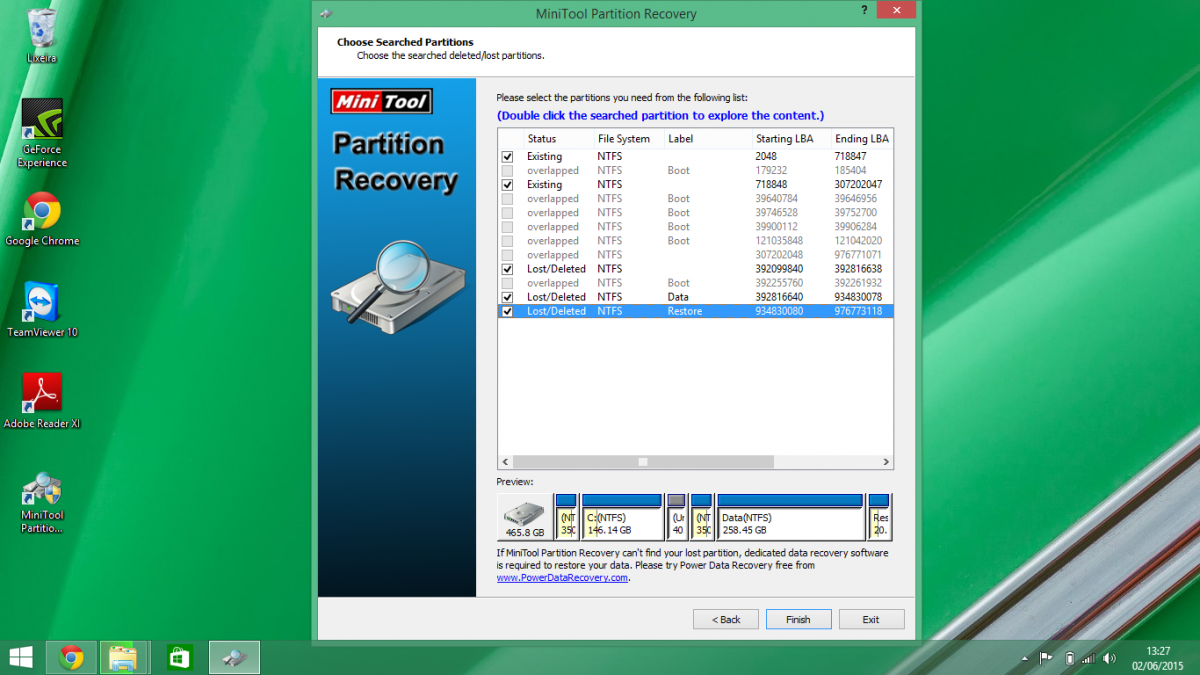This screenshot has width=1200, height=675.
Task: Click the Exit button
Action: pyautogui.click(x=871, y=619)
